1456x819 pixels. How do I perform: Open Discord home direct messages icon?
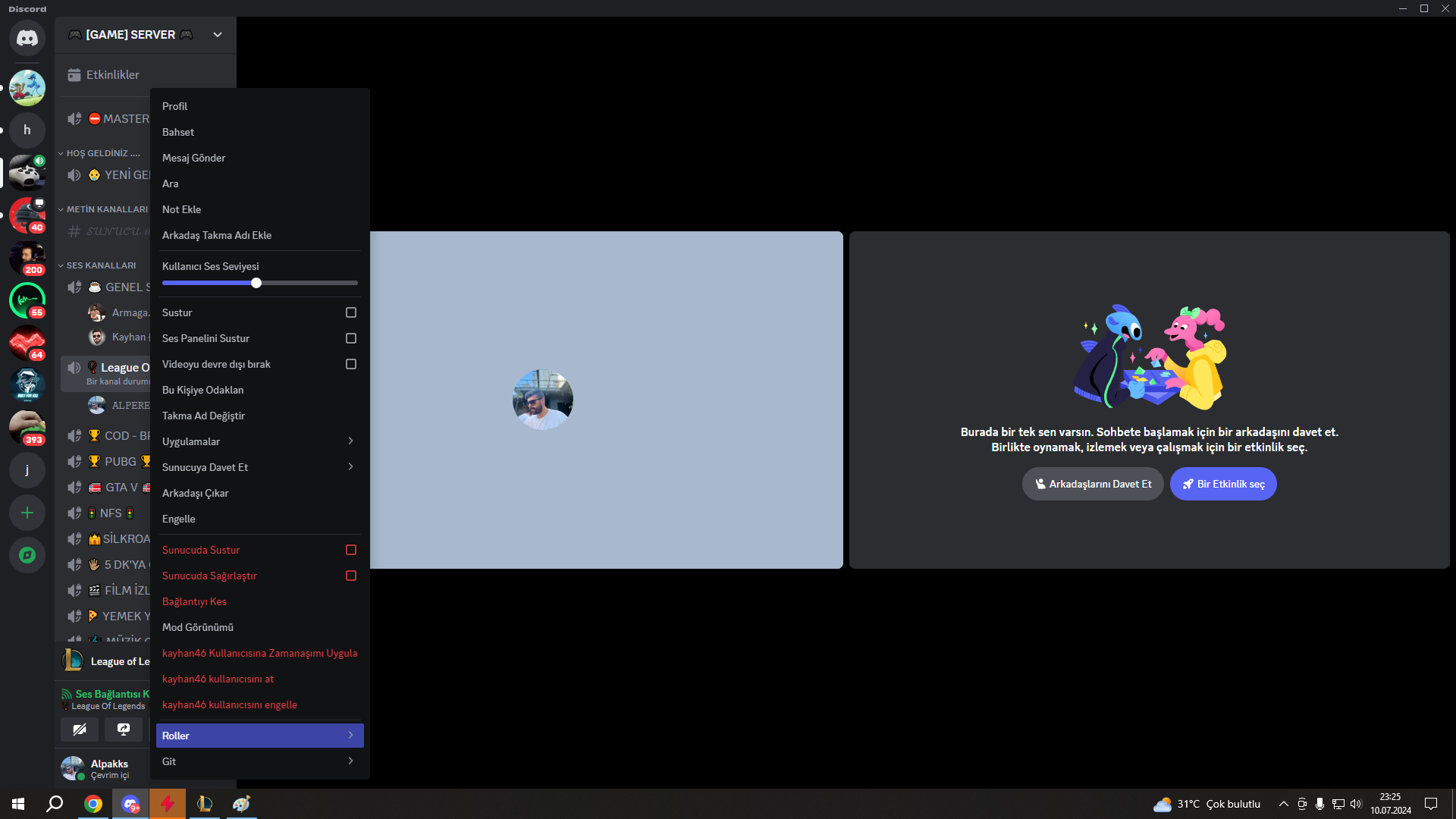click(27, 38)
